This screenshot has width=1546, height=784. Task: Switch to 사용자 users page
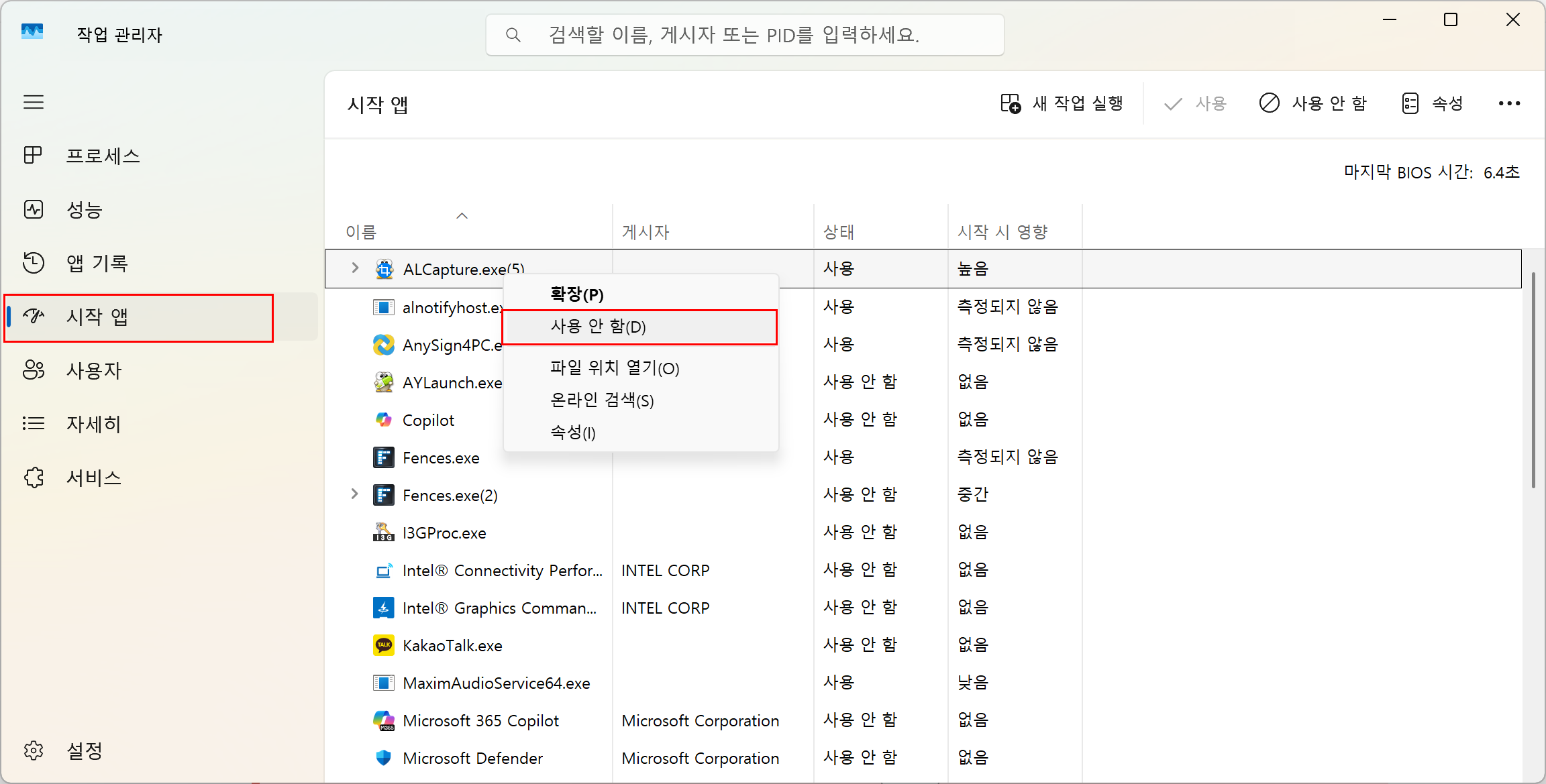(93, 370)
